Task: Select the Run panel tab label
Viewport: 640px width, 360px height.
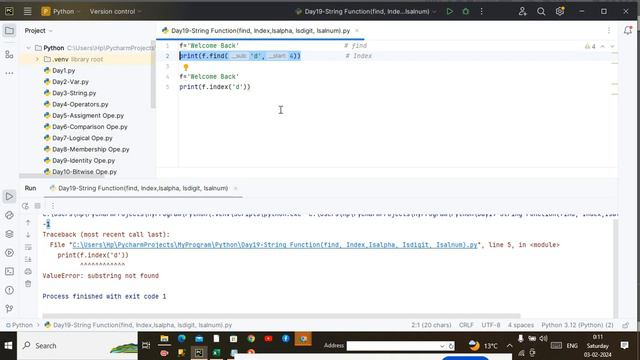Action: pyautogui.click(x=30, y=188)
